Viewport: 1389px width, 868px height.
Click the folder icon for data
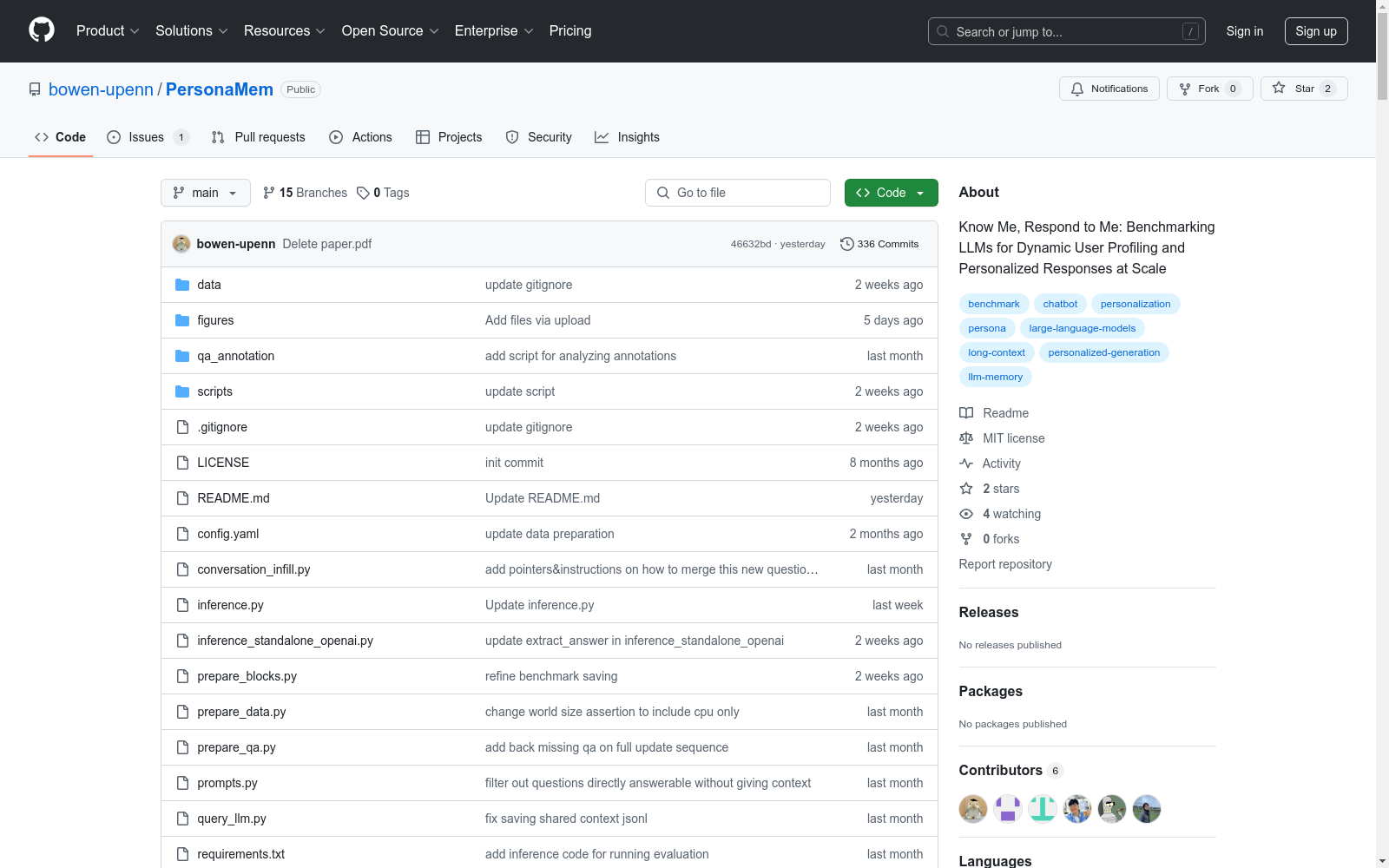tap(182, 285)
